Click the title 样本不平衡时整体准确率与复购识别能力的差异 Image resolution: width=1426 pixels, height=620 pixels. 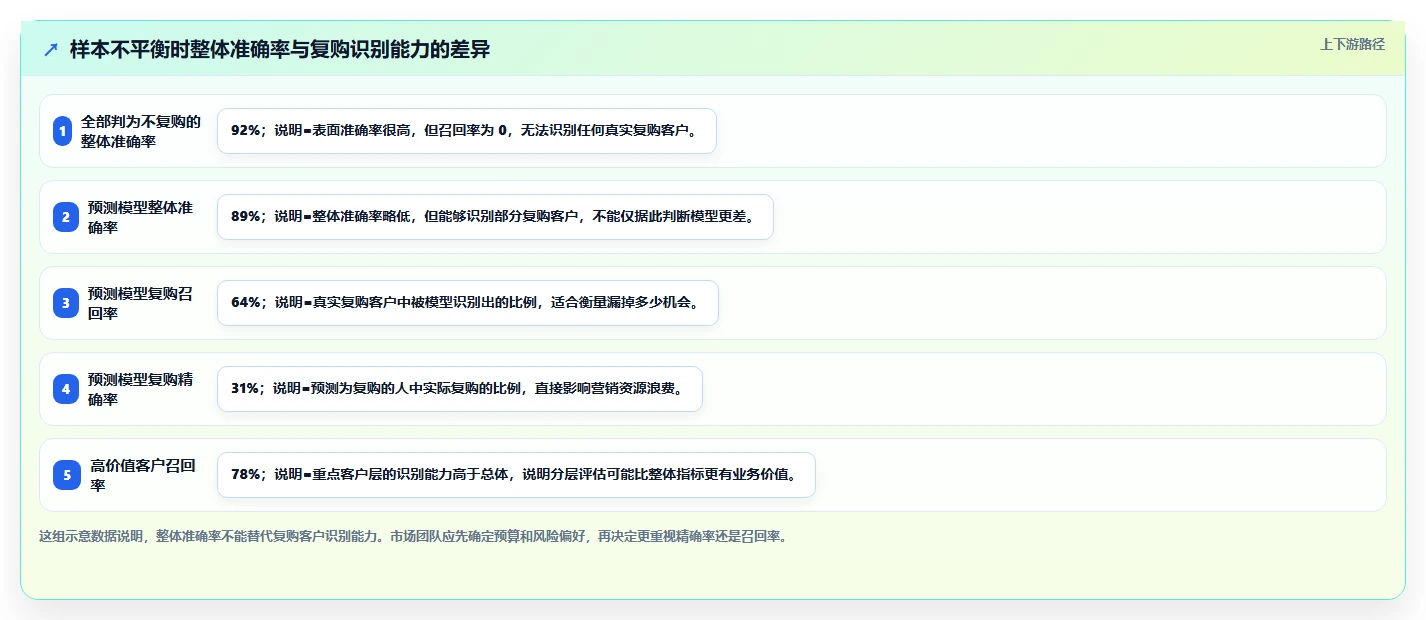(x=280, y=49)
